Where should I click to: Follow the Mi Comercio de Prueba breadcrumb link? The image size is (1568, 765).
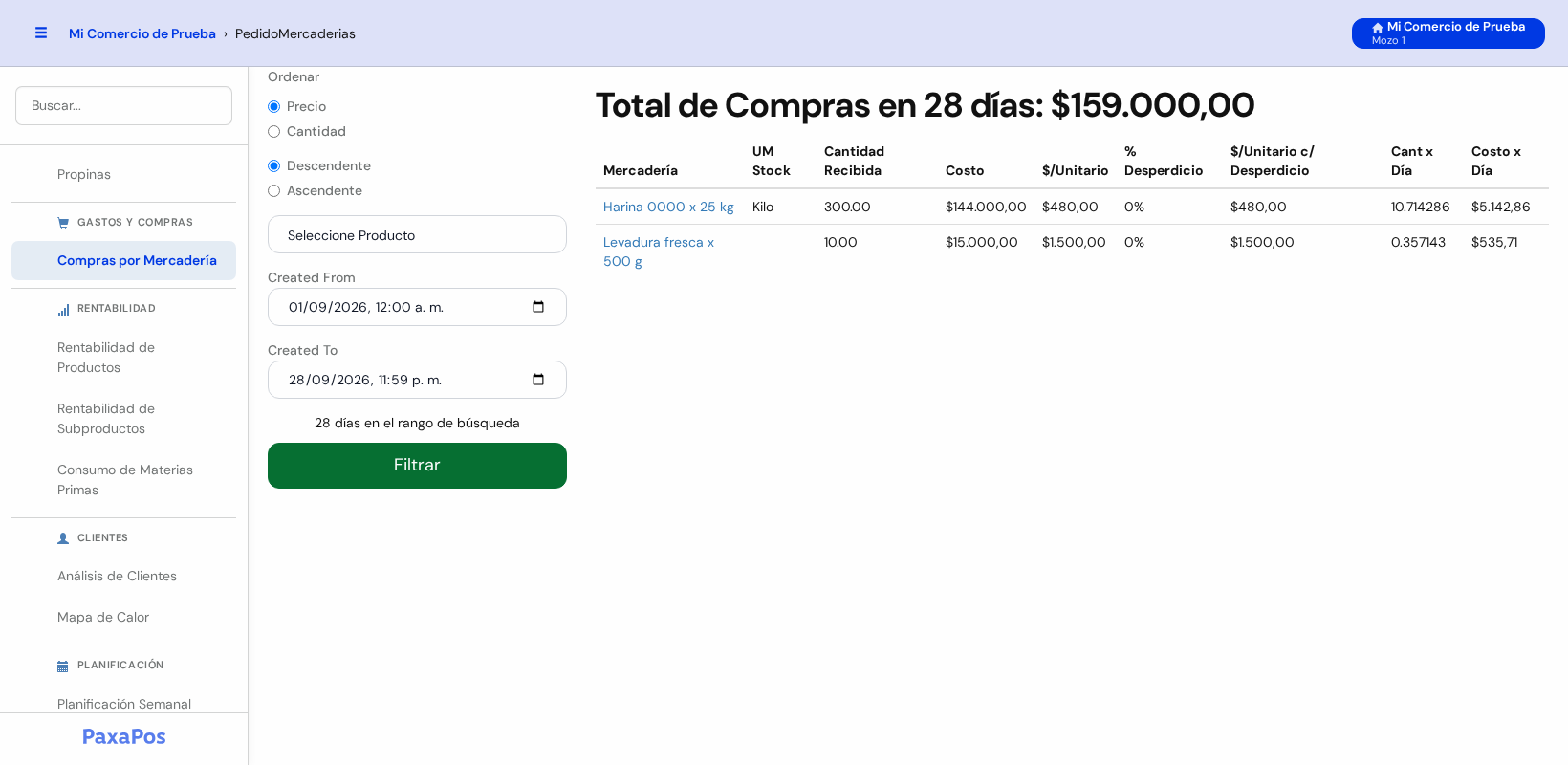(142, 33)
